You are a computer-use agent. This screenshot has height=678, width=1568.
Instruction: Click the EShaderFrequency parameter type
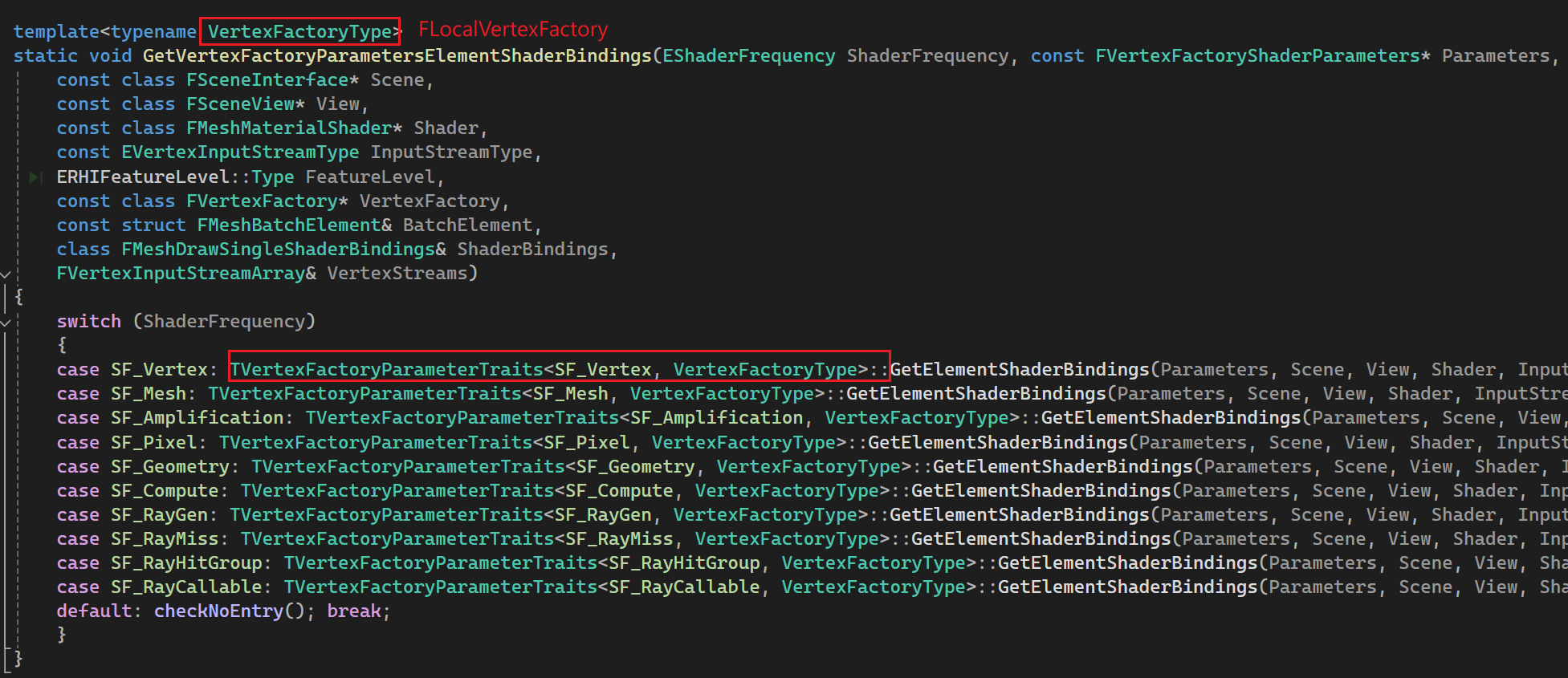pos(749,56)
